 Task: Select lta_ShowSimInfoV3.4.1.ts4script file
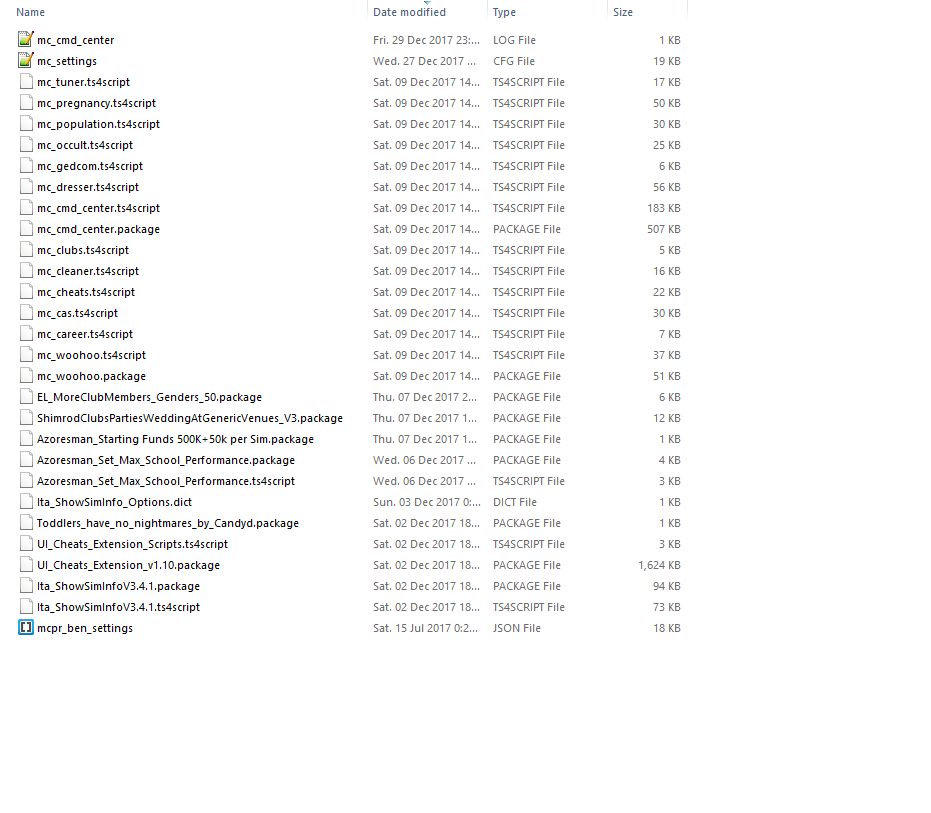[x=118, y=607]
